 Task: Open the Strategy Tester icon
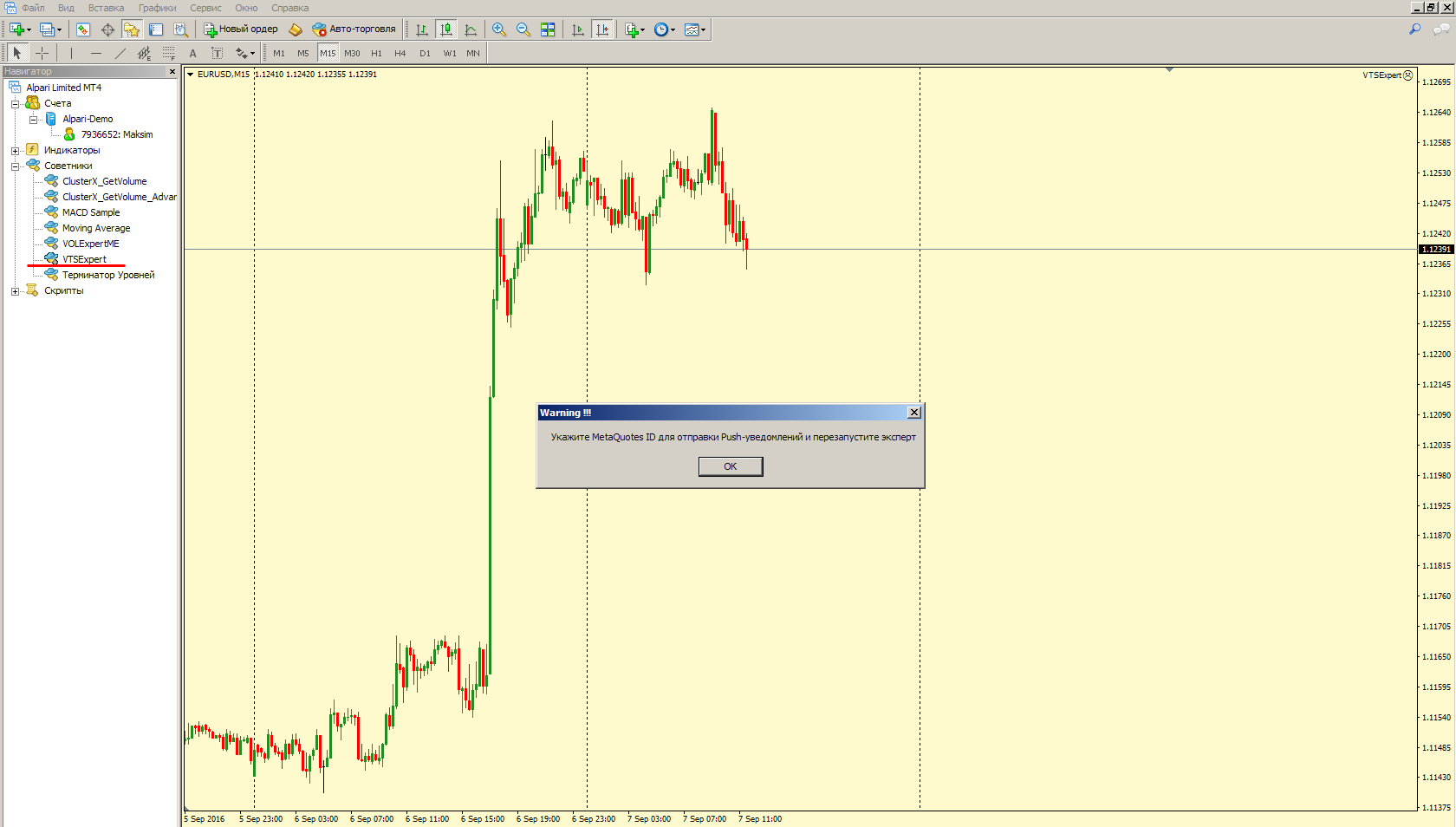[x=180, y=29]
